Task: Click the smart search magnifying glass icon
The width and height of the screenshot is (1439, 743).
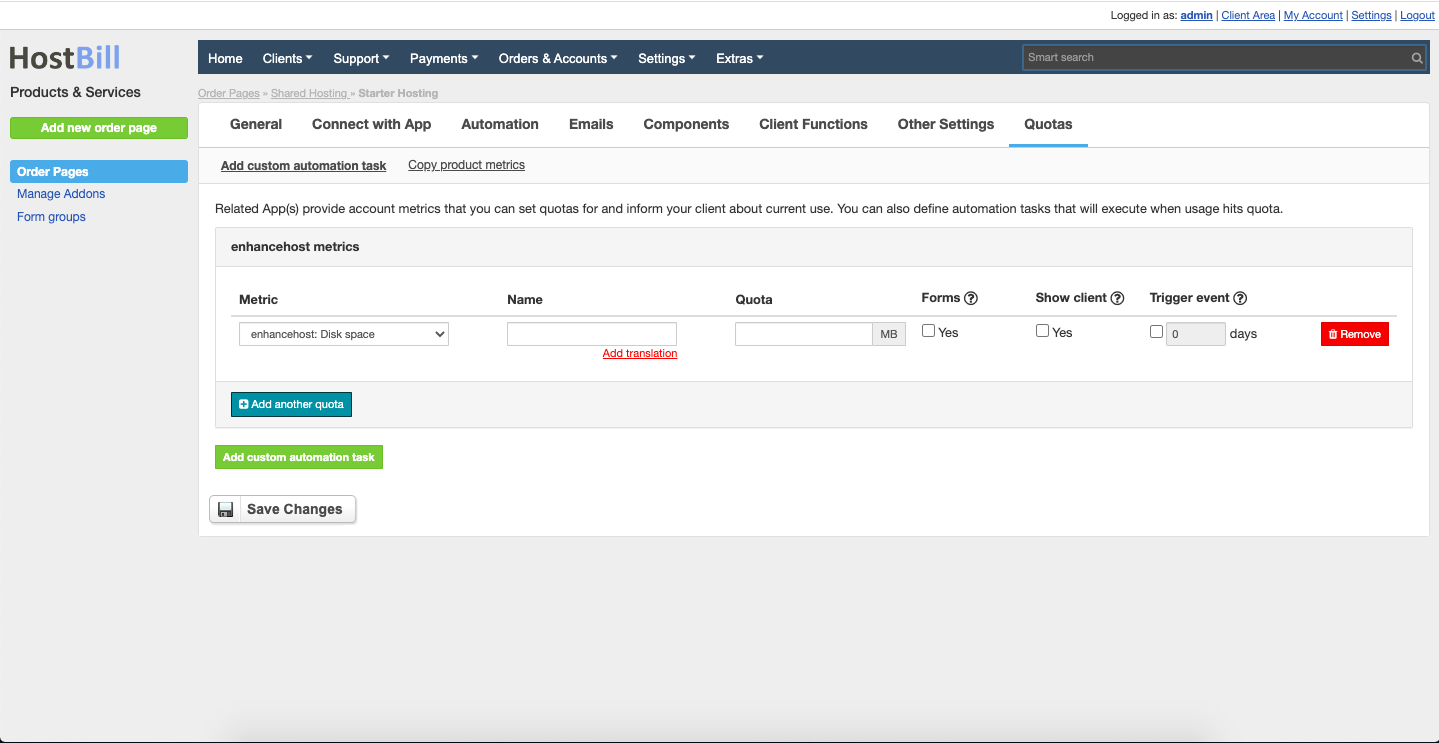Action: point(1416,57)
